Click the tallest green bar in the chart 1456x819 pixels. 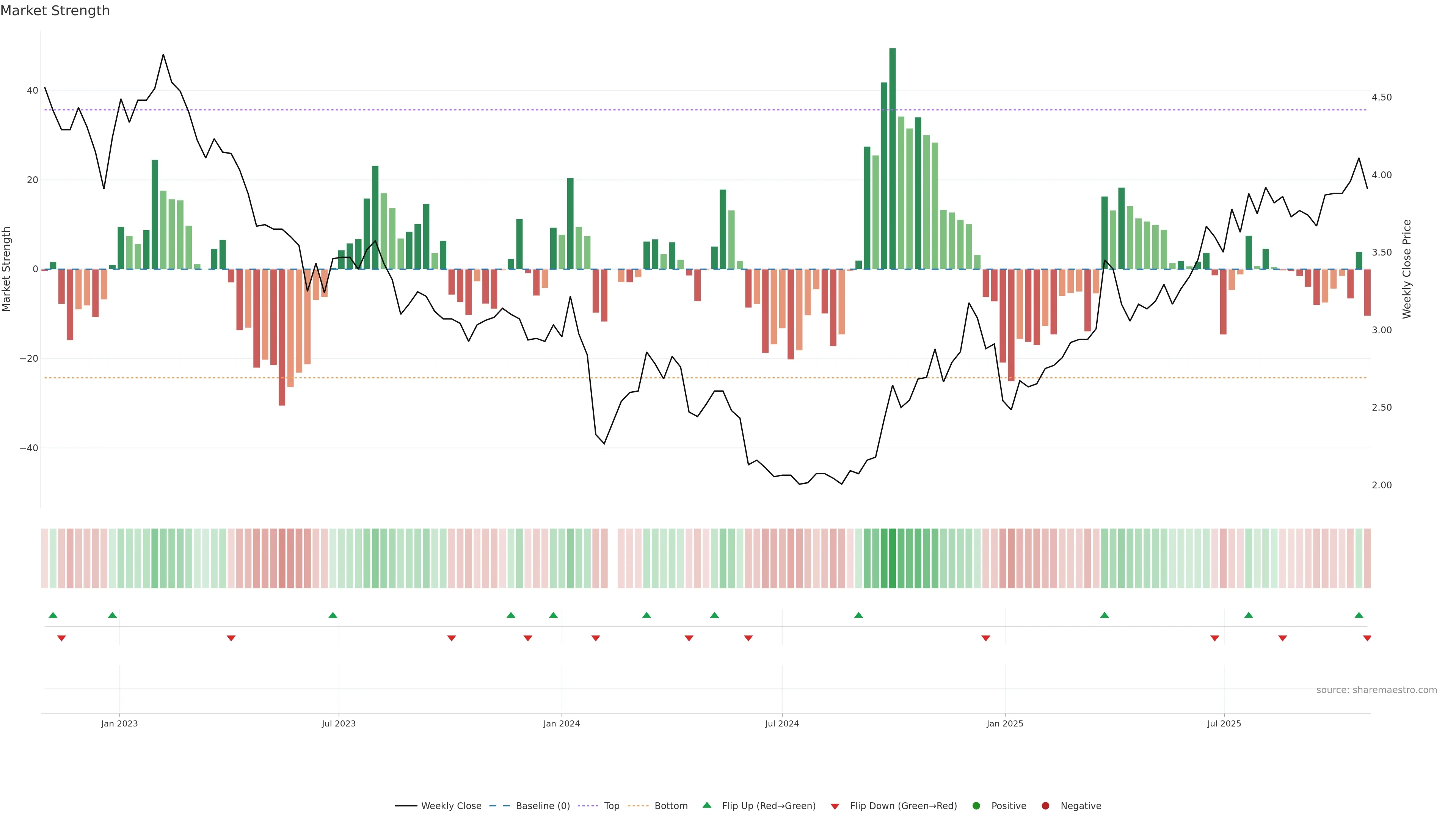893,158
